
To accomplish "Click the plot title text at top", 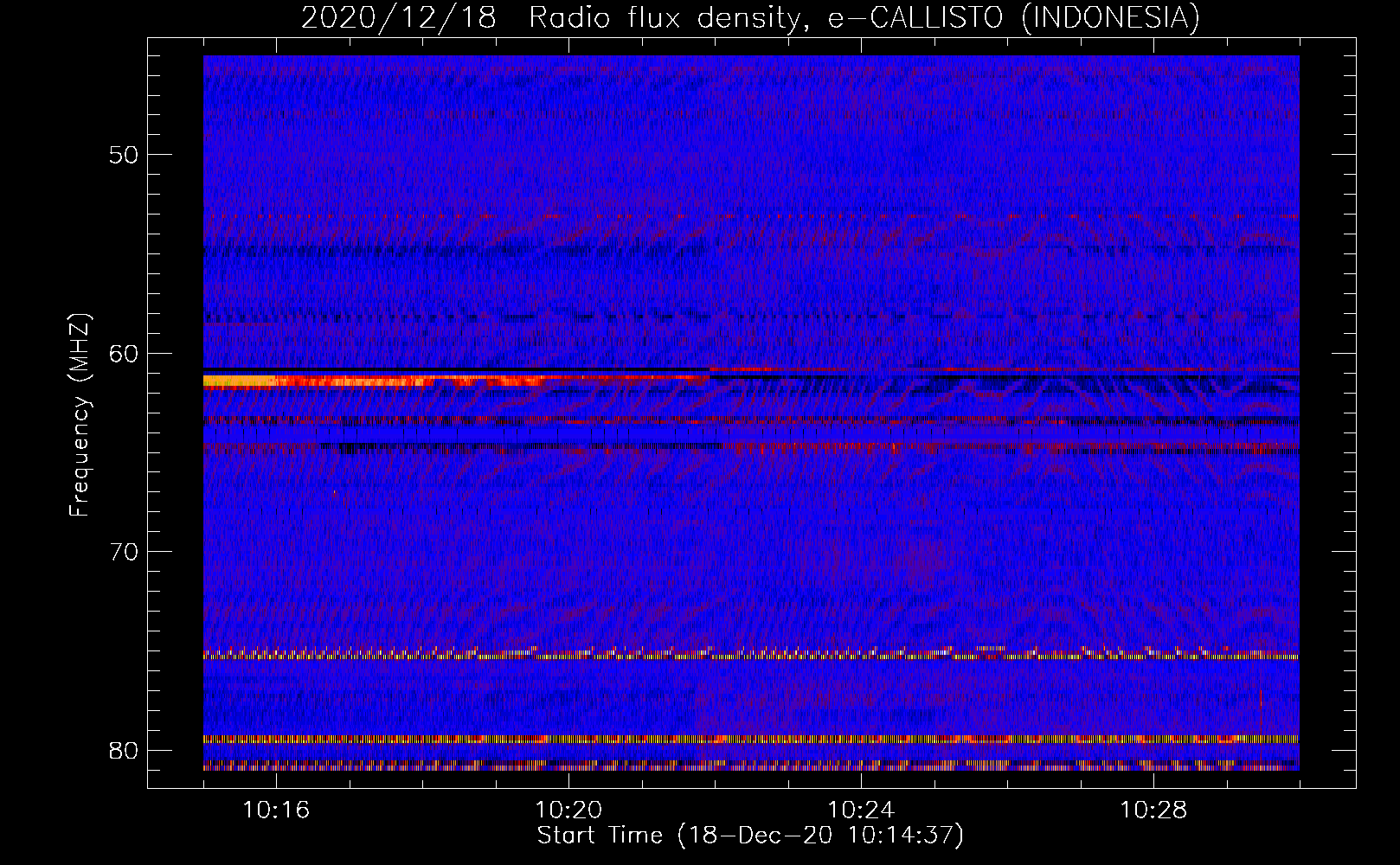I will click(750, 17).
